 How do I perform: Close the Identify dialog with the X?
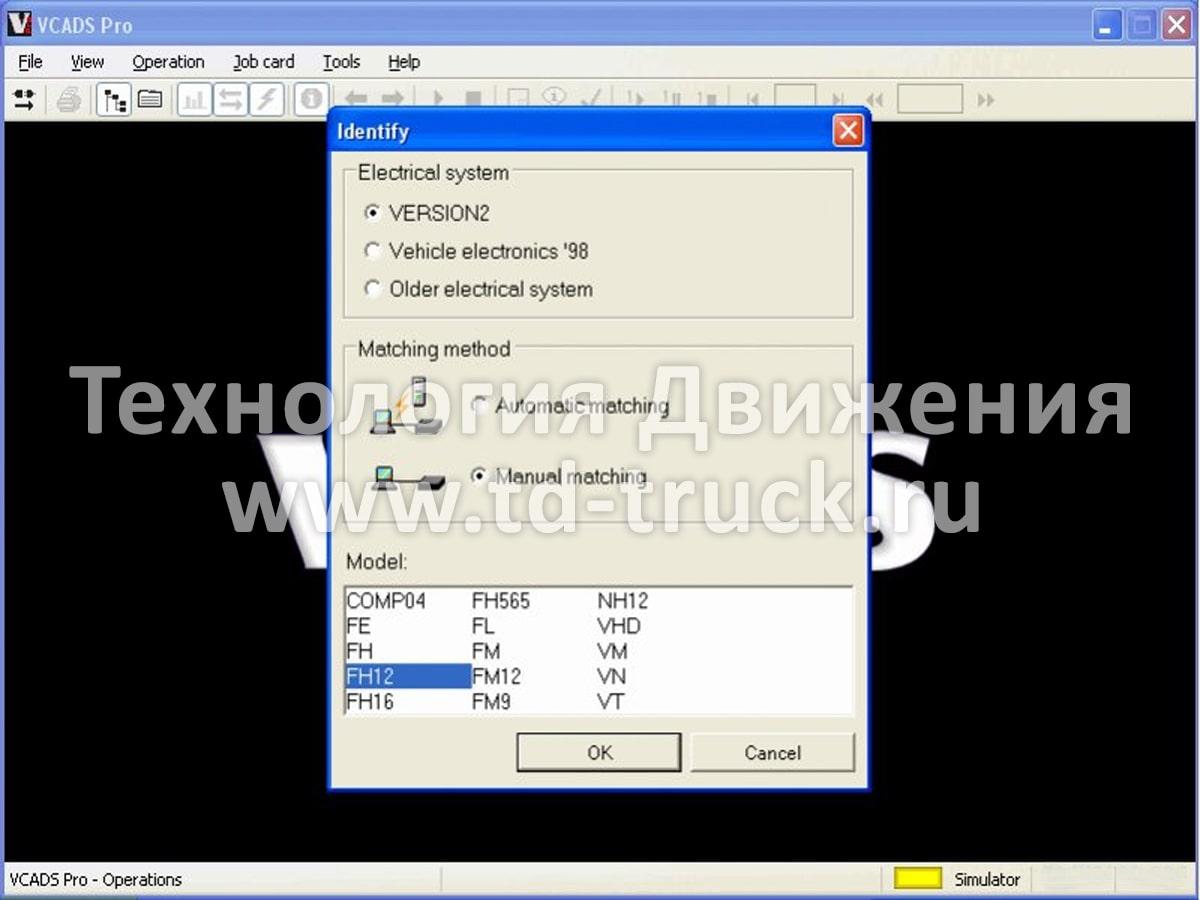pos(848,131)
